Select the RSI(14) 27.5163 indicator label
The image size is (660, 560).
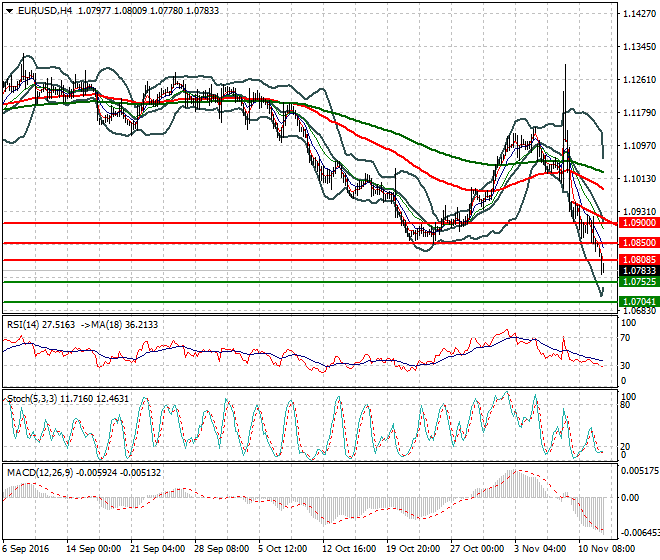pos(41,325)
